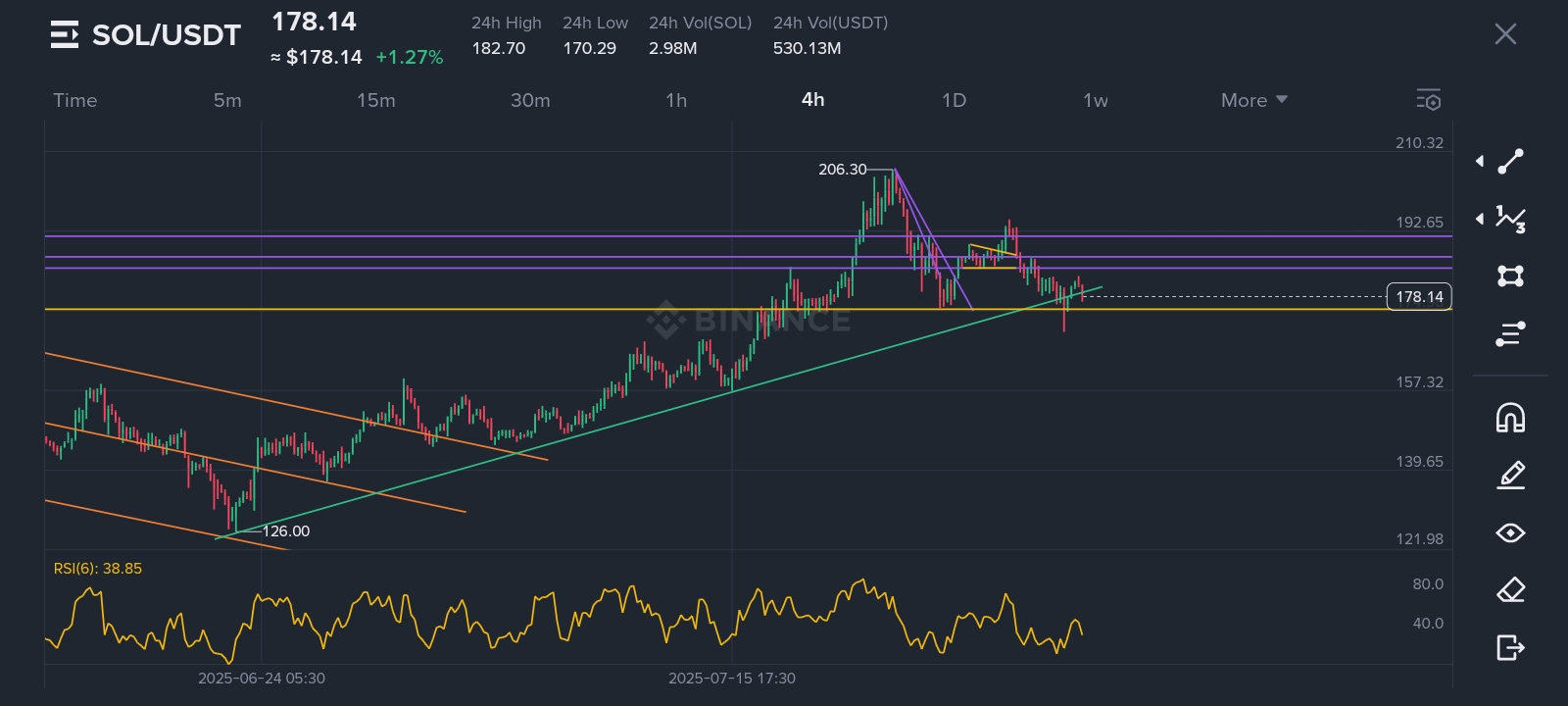Click the 24h Vol(USDT) value 530.13M
Image resolution: width=1568 pixels, height=706 pixels.
click(x=807, y=48)
